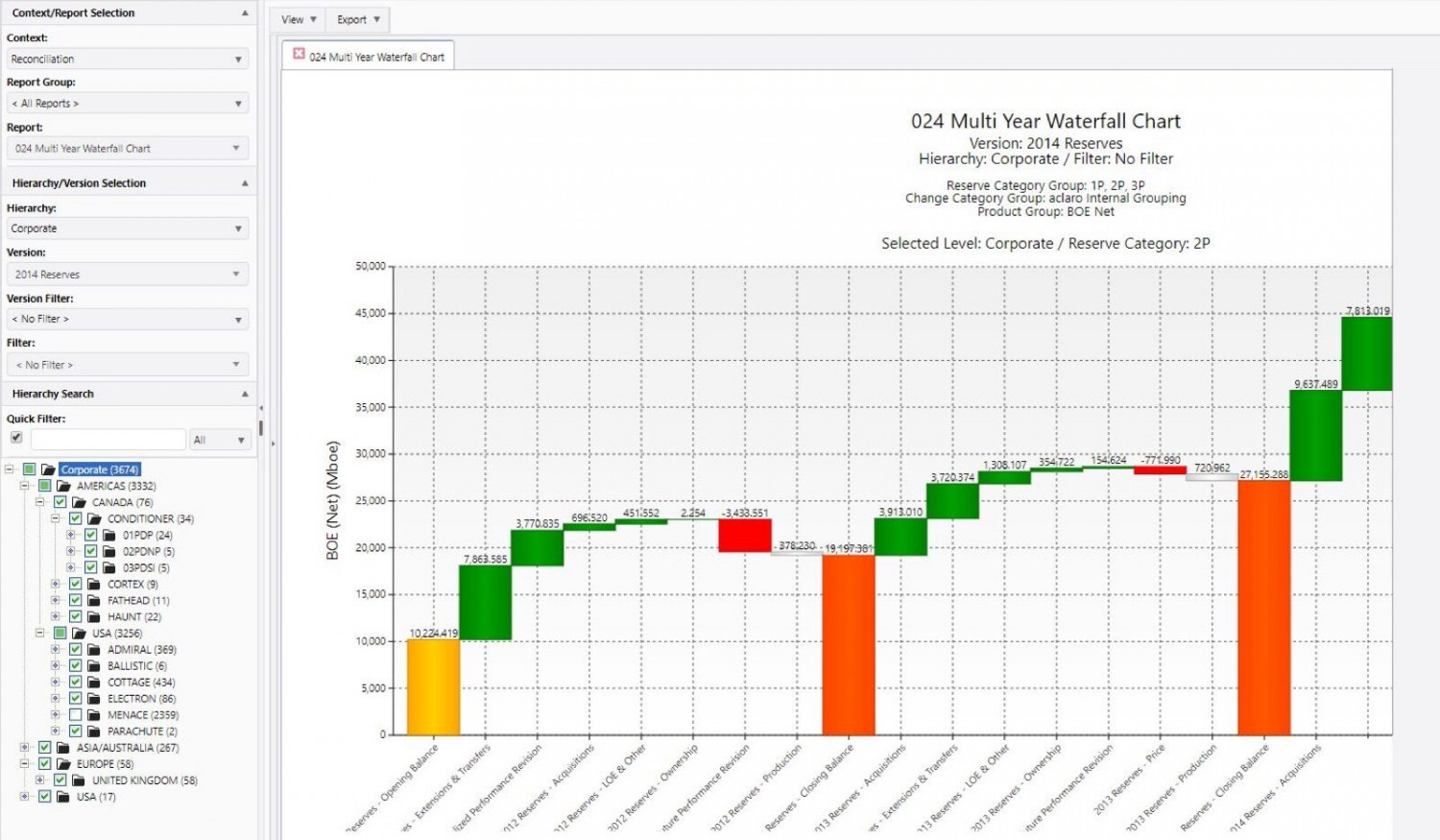
Task: Click the MENACE folder icon
Action: 94,715
